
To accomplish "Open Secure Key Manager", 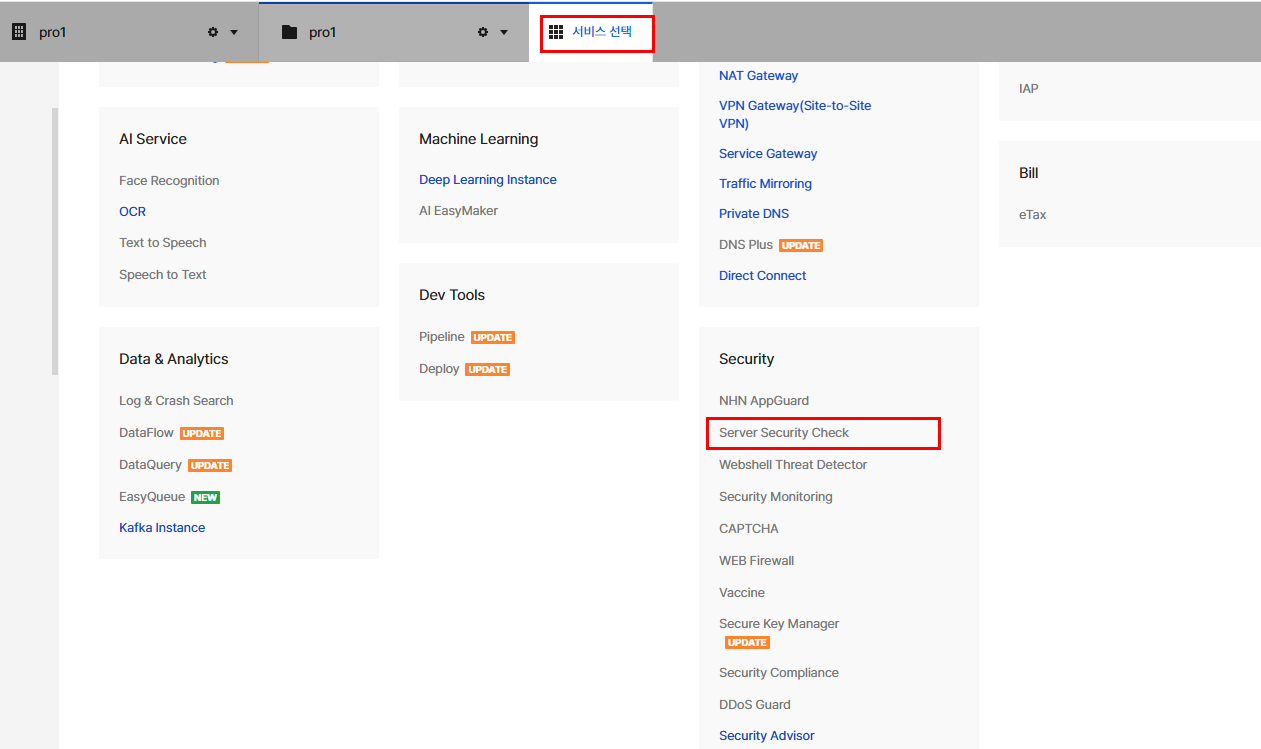I will (x=779, y=624).
